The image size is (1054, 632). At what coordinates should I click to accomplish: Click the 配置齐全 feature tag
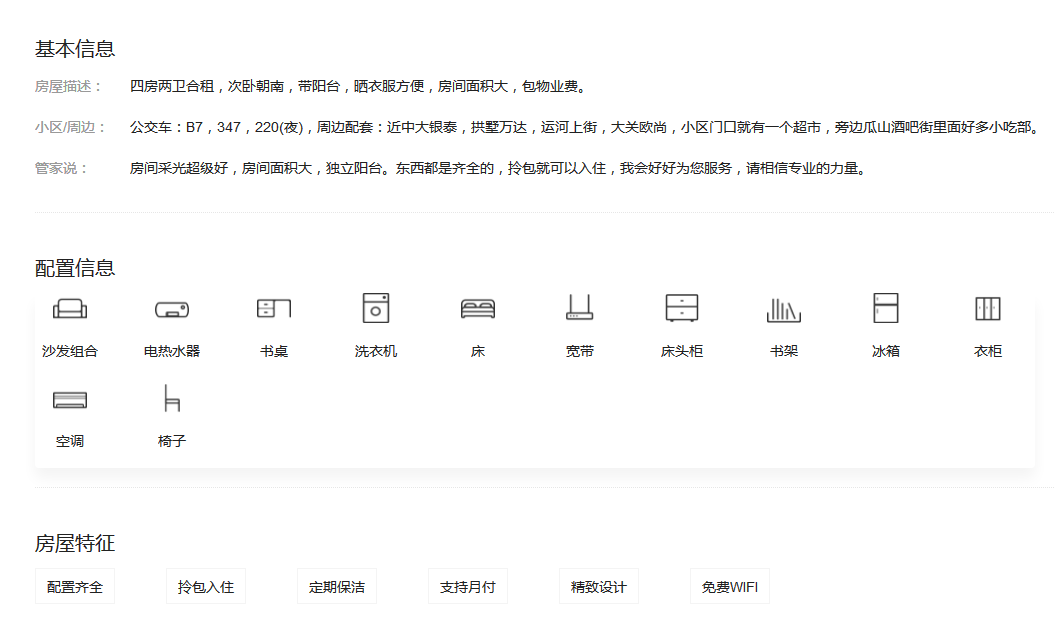75,587
